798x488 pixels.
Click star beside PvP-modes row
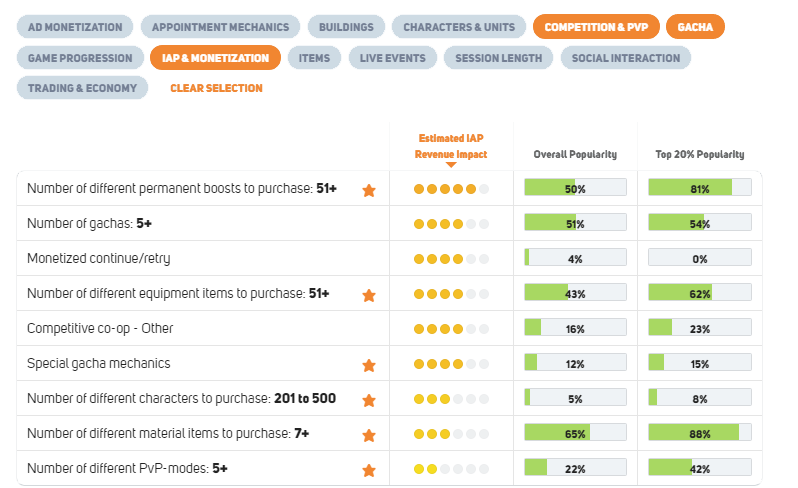tap(369, 469)
